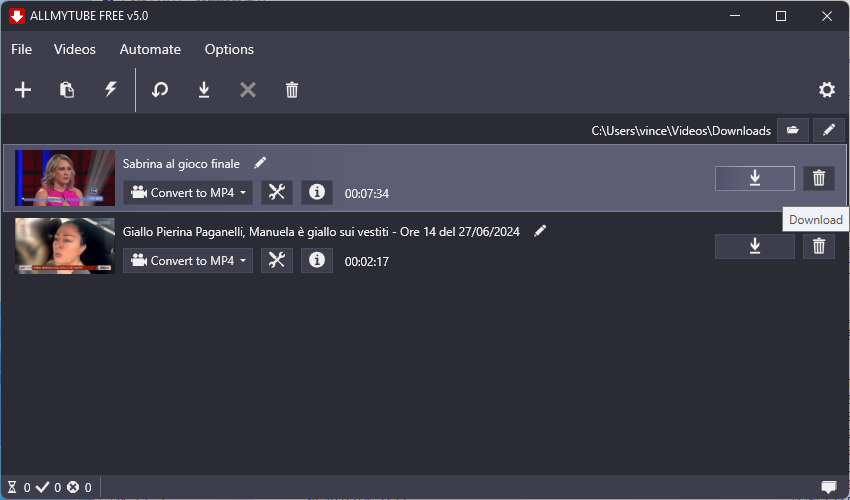850x500 pixels.
Task: Maximize the ALLMYTUBE window
Action: pos(781,16)
